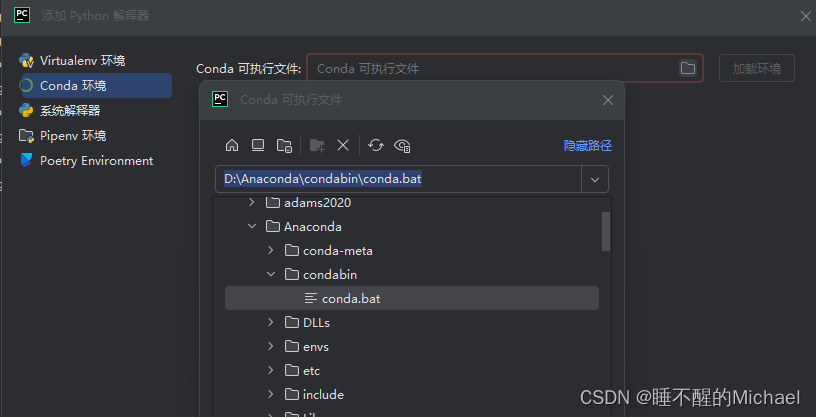Toggle show hidden files eye icon
816x417 pixels.
[402, 145]
